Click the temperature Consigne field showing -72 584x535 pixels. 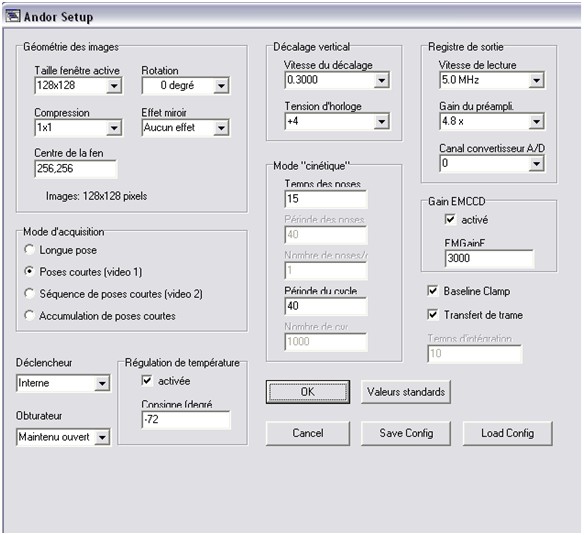point(186,420)
